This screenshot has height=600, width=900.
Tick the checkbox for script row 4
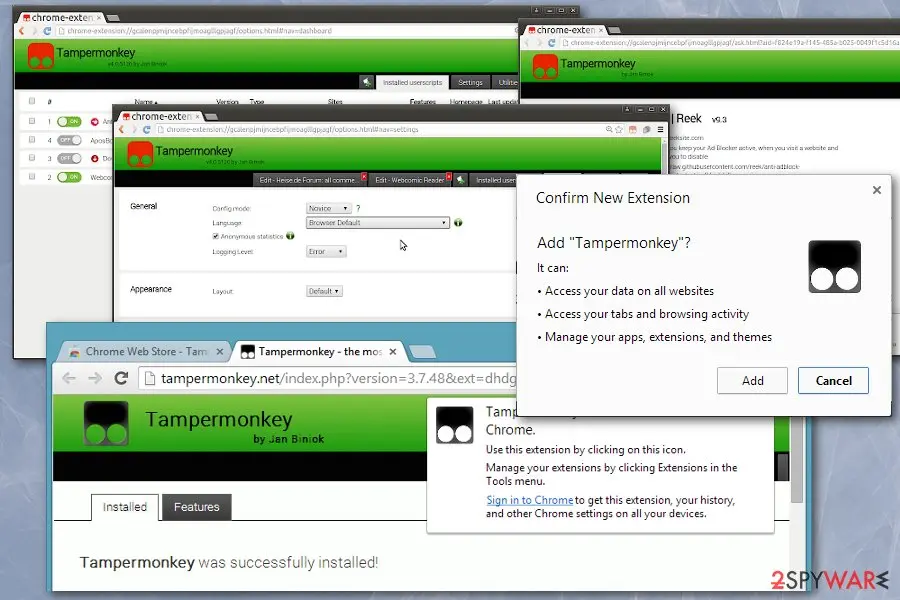32,140
